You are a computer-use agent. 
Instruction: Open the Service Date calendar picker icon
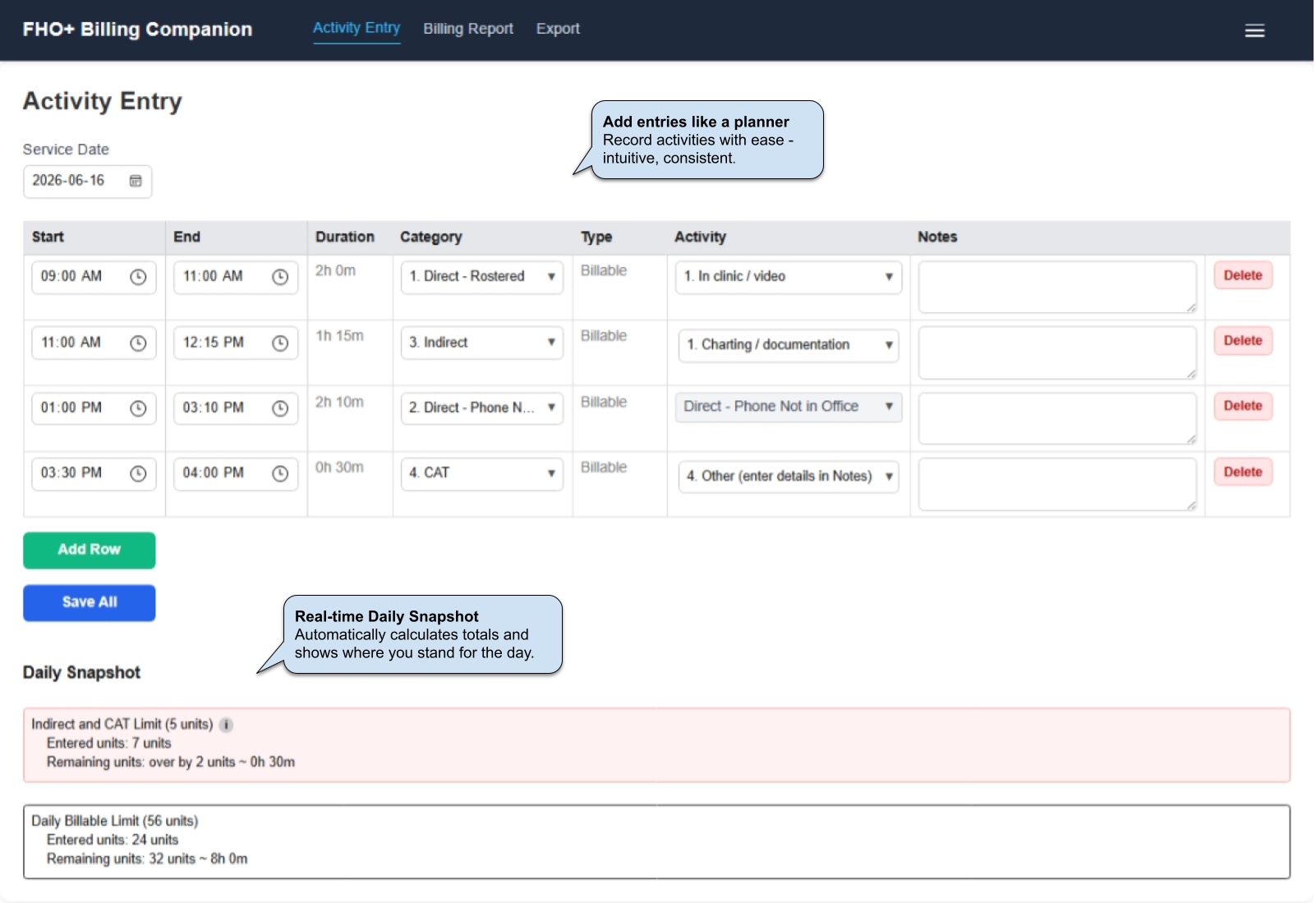click(136, 181)
